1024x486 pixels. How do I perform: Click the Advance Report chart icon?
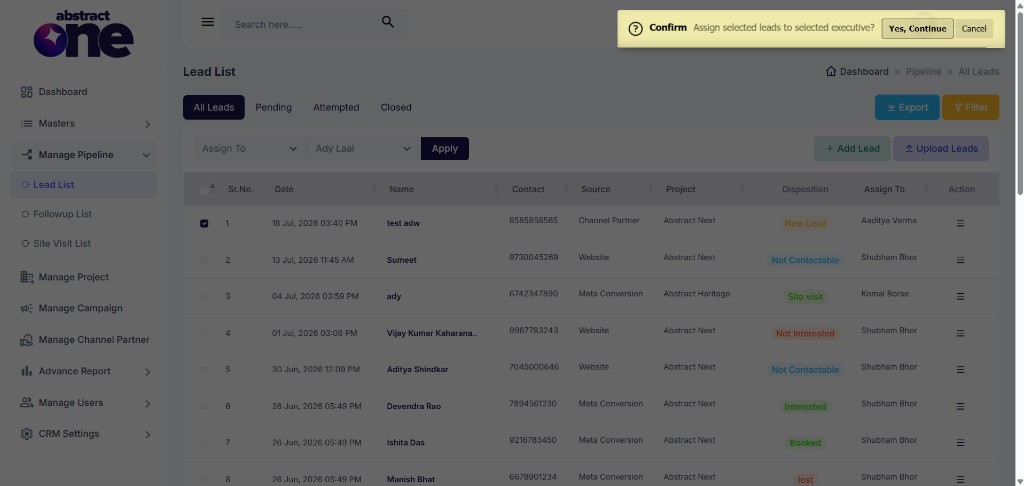[26, 371]
